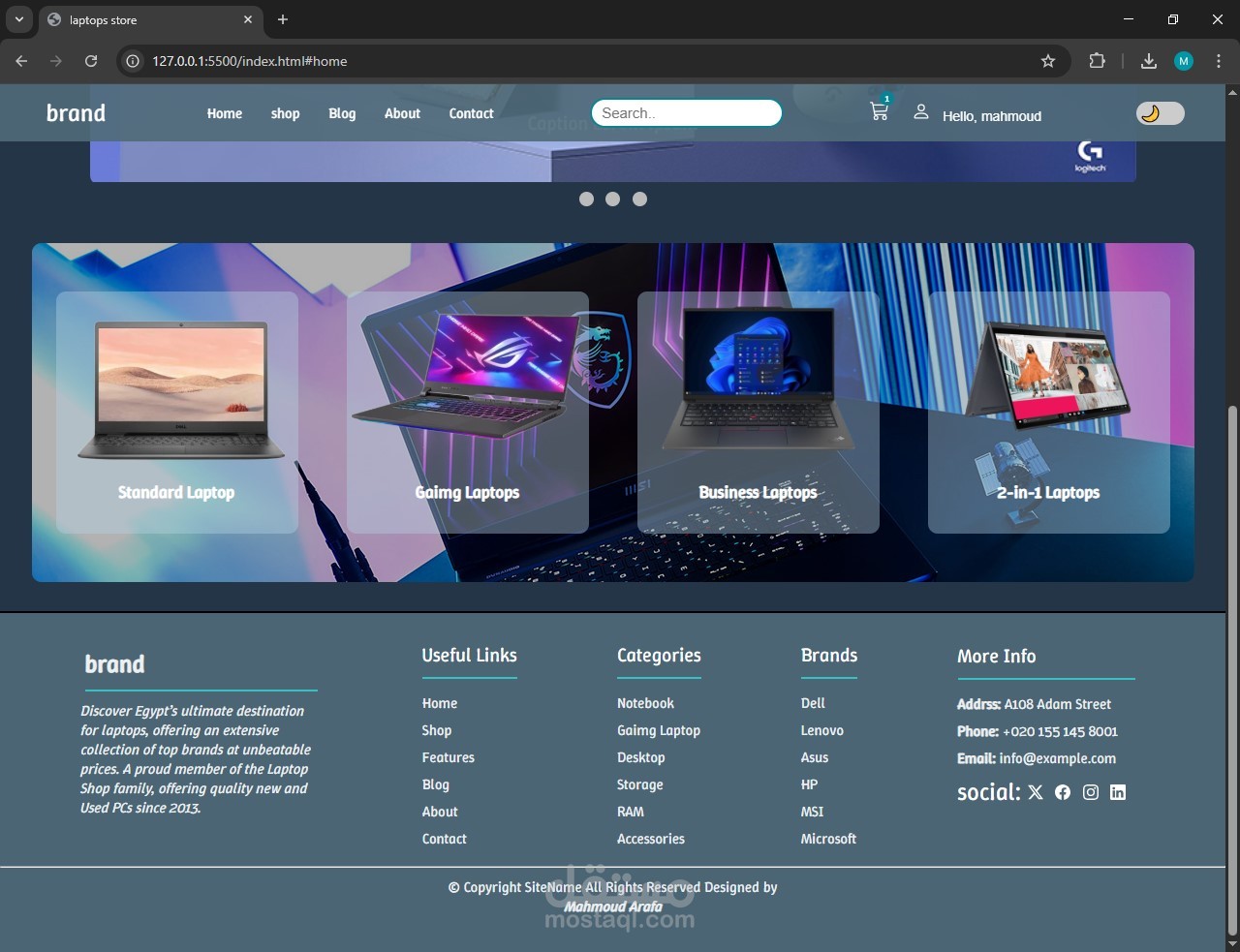Click the user account icon
The image size is (1240, 952).
coord(921,112)
